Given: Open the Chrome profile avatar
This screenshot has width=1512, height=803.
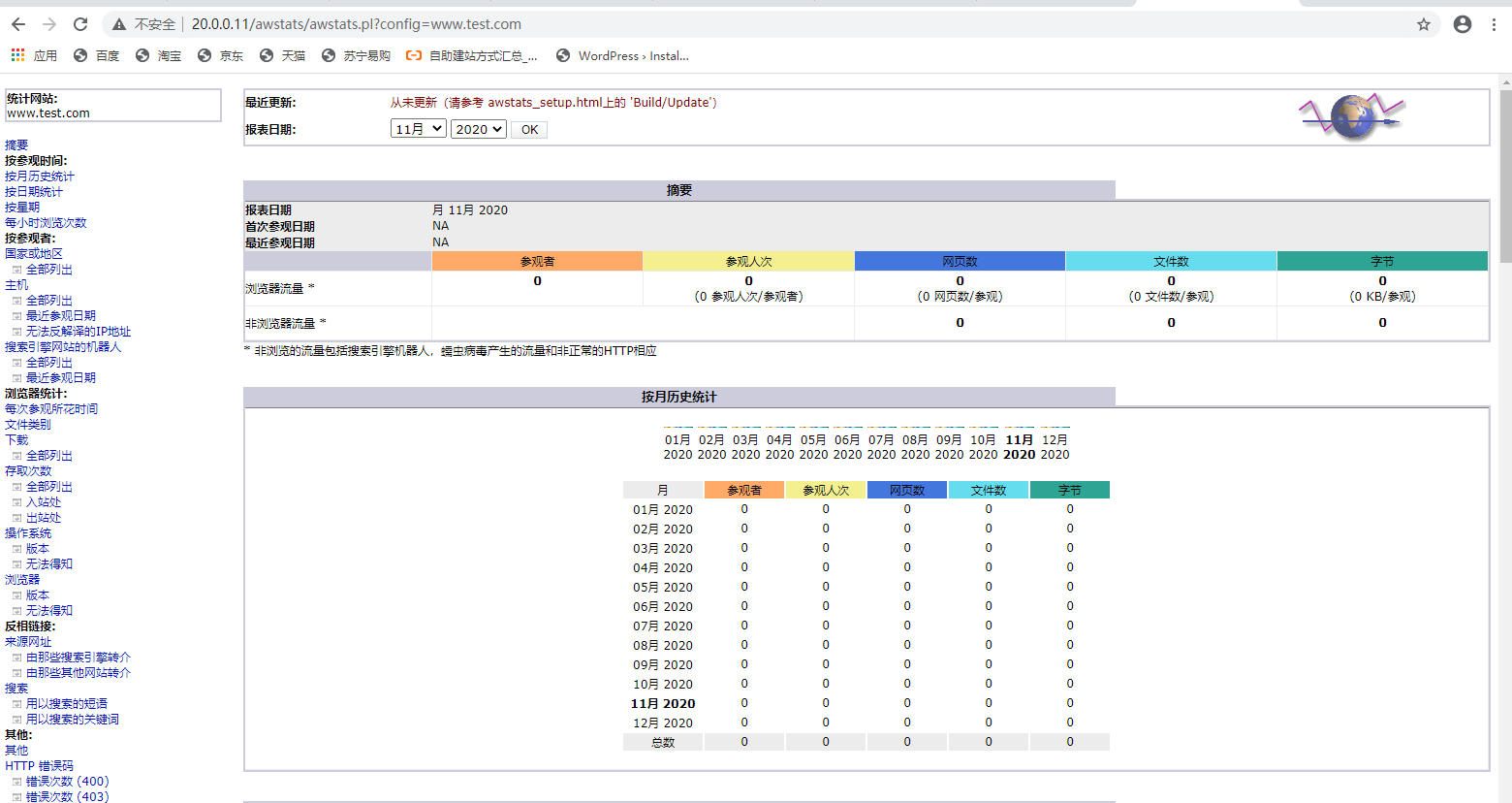Looking at the screenshot, I should [x=1463, y=24].
